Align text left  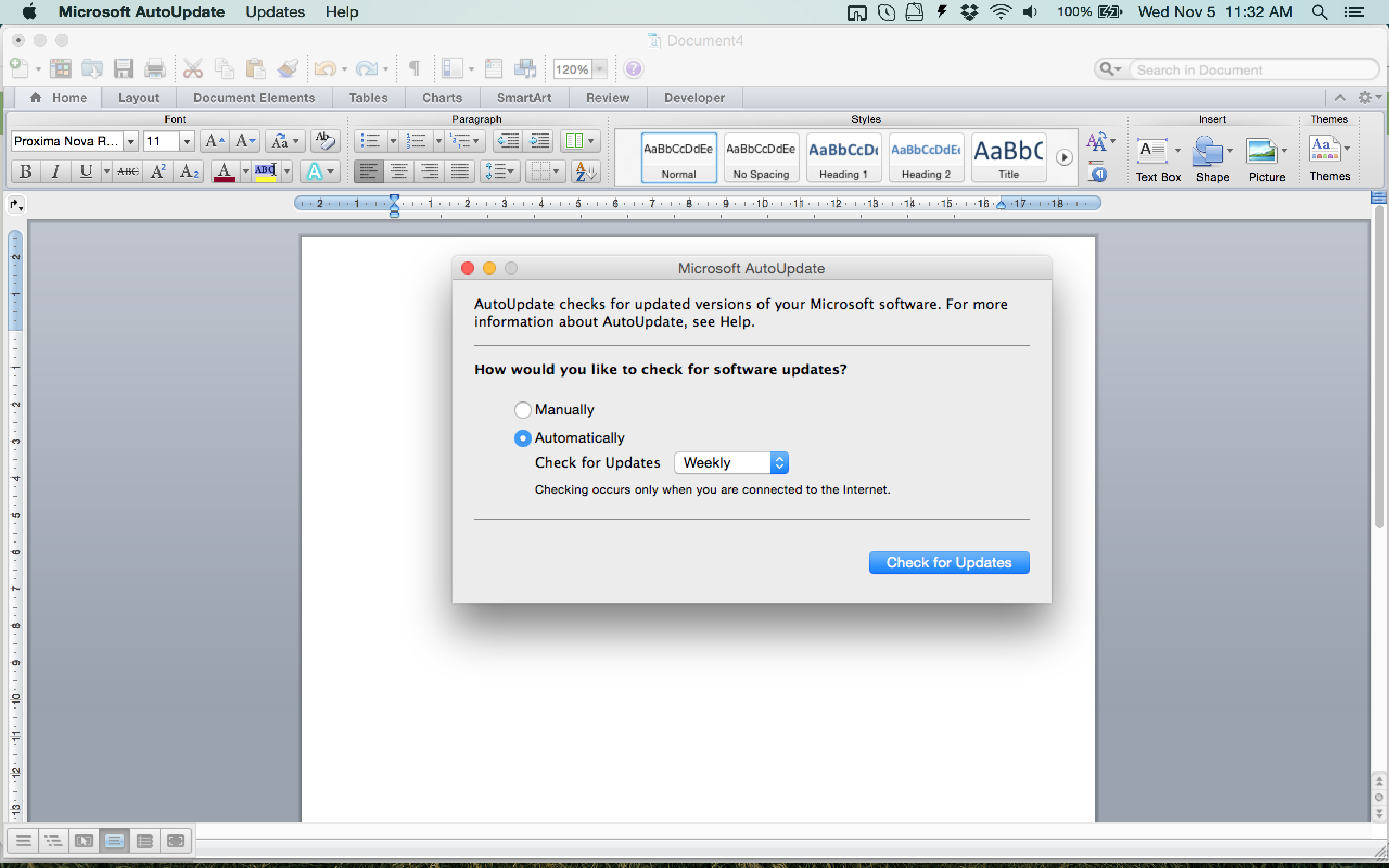click(368, 171)
